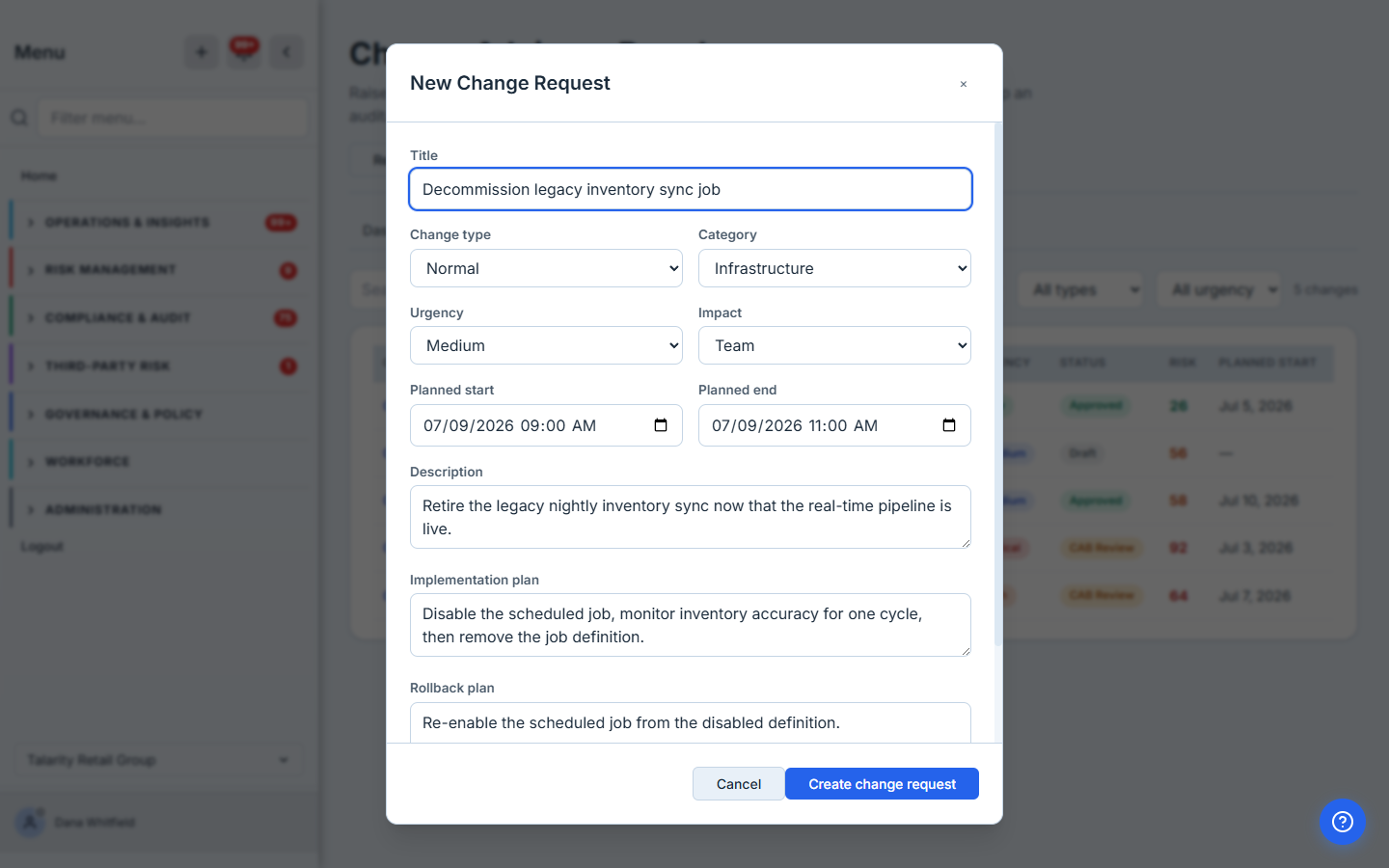1389x868 pixels.
Task: Open the notifications icon with red badge
Action: coord(244,50)
